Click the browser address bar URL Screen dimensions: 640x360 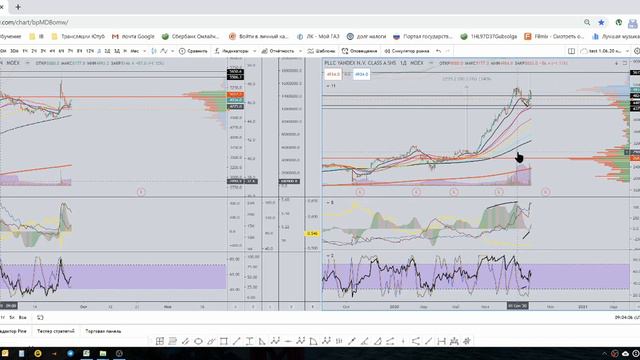click(34, 22)
